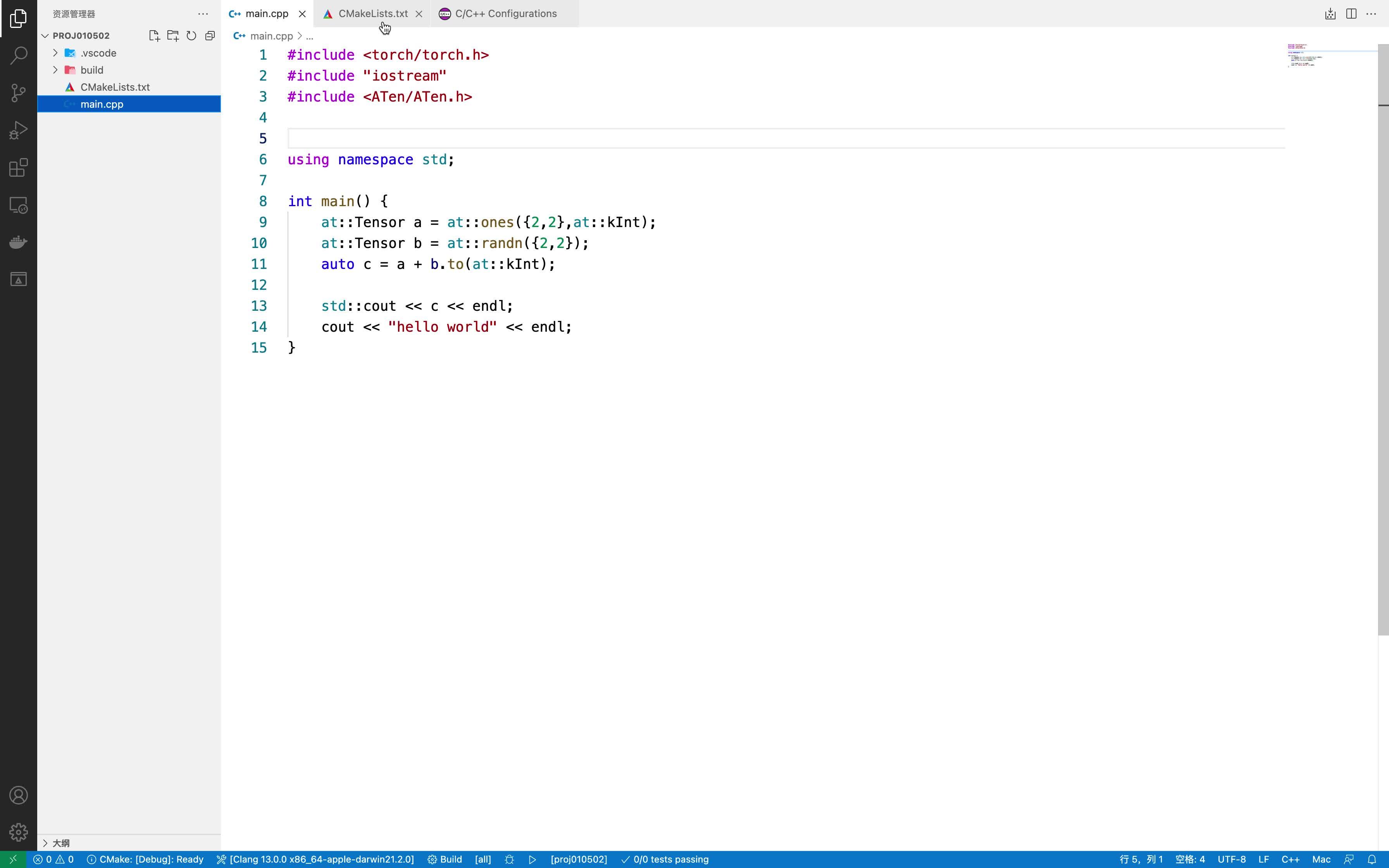Collapse the PROJ010502 explorer section
This screenshot has height=868, width=1389.
[x=45, y=35]
